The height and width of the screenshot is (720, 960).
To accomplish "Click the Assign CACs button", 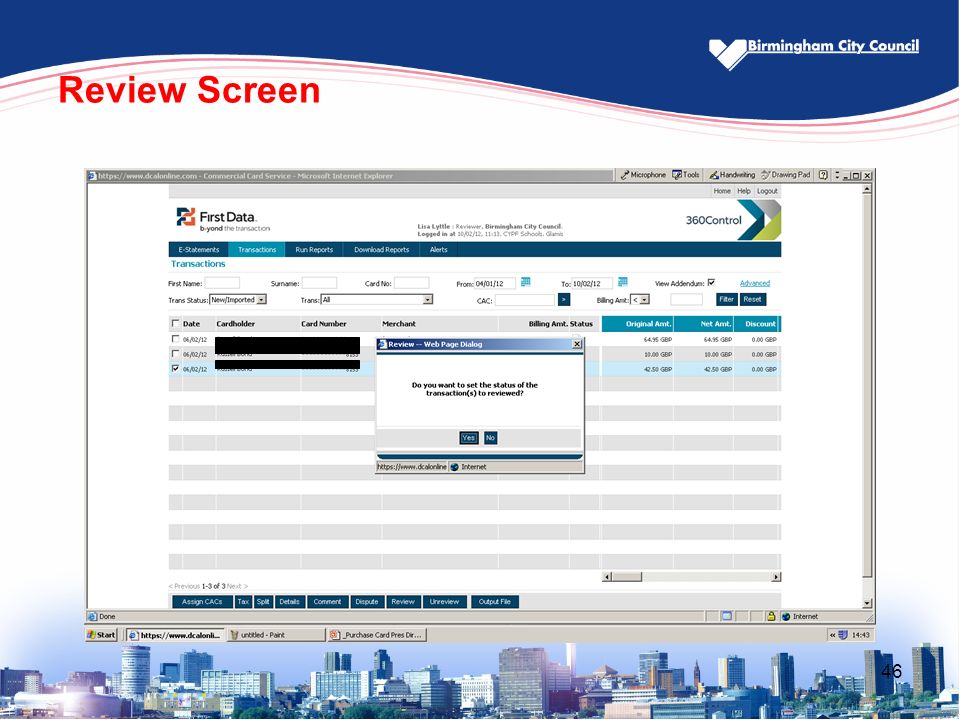I will coord(202,602).
